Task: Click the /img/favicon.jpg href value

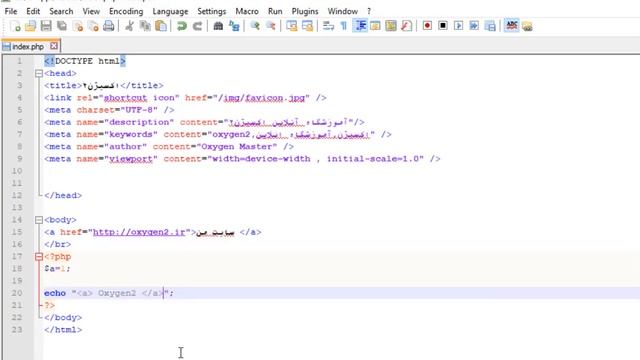Action: pyautogui.click(x=262, y=98)
